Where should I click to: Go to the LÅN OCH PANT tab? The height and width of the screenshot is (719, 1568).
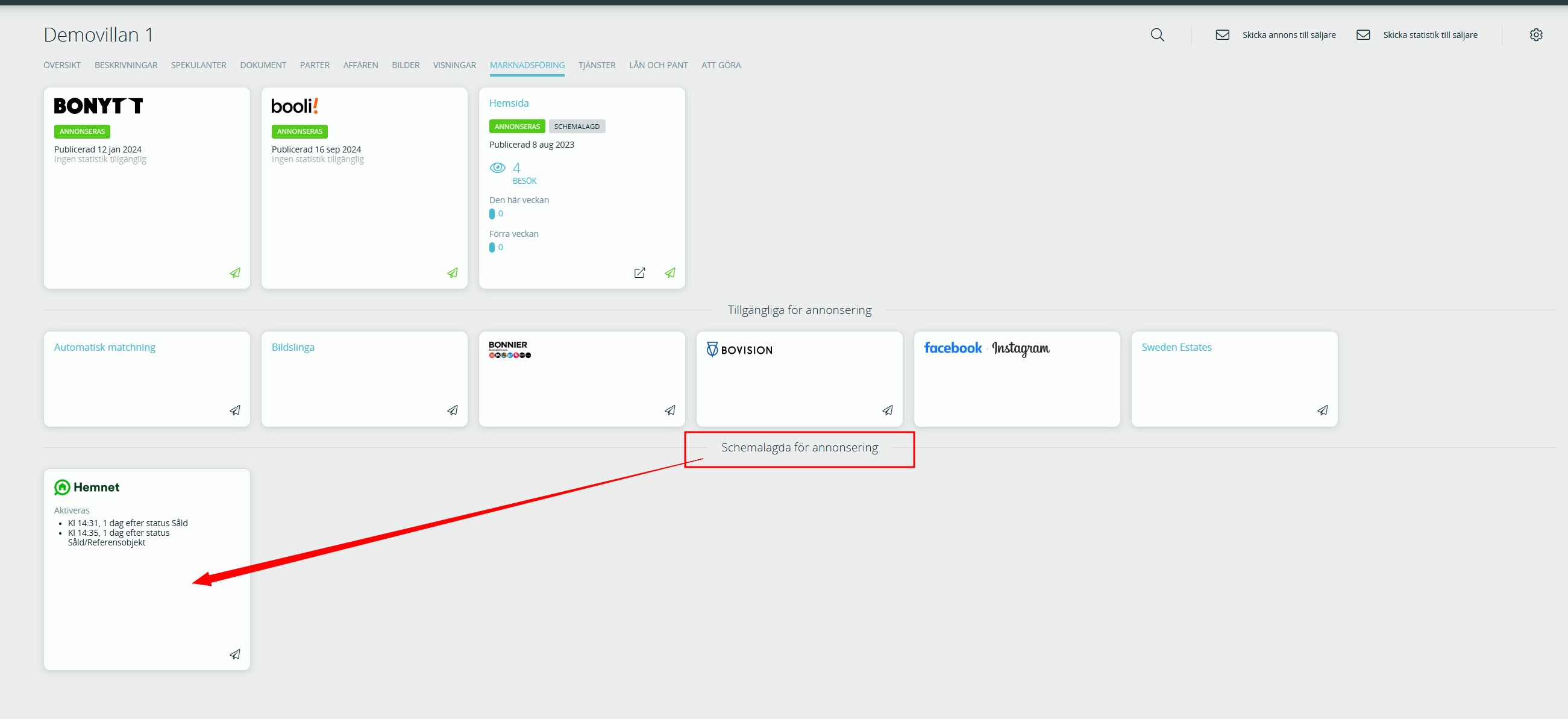click(658, 65)
